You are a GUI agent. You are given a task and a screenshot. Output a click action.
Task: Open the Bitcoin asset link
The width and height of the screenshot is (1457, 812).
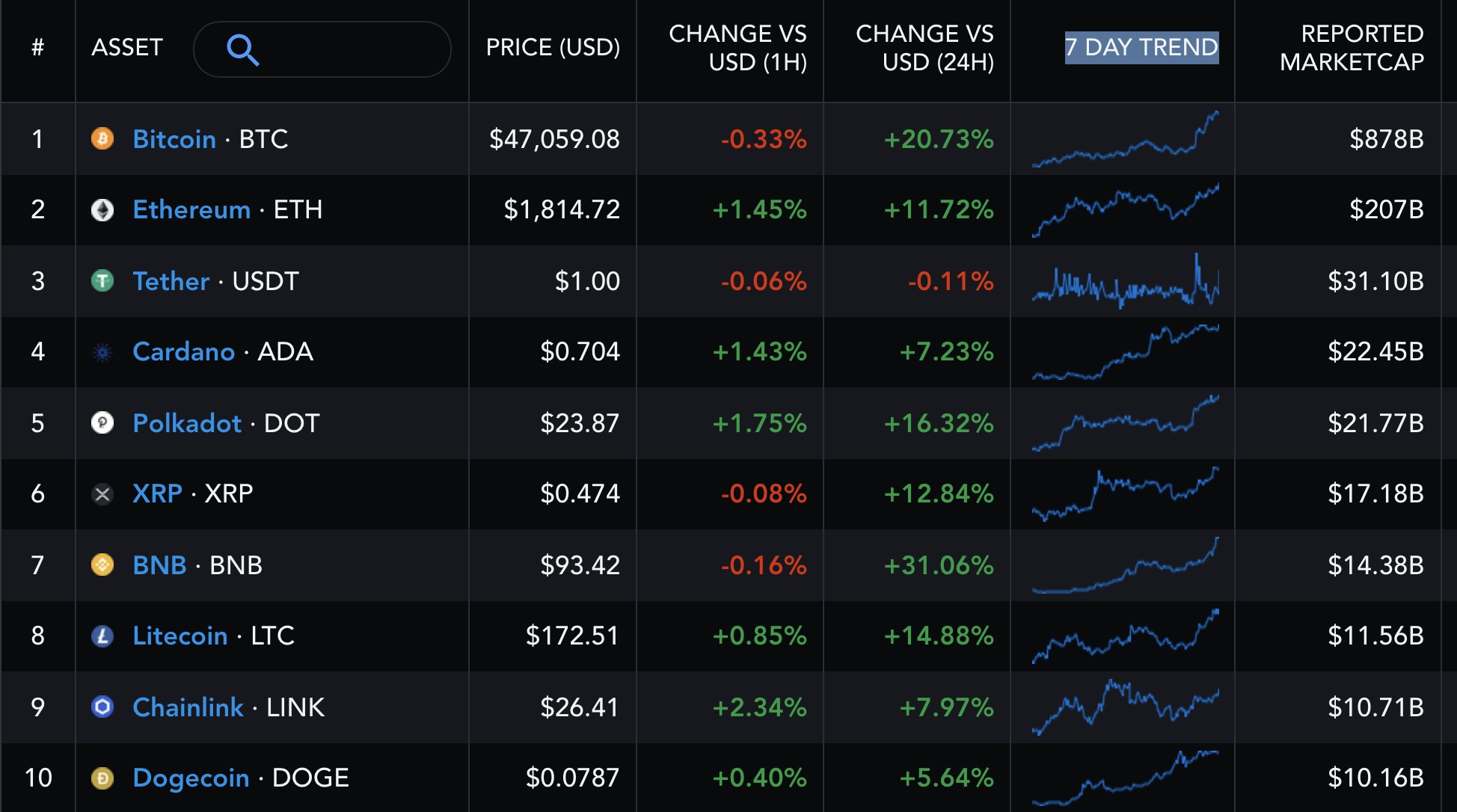(x=174, y=139)
